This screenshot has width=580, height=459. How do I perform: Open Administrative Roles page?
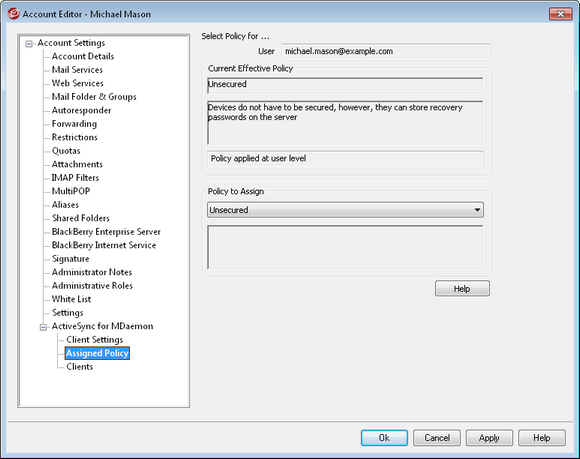(92, 286)
